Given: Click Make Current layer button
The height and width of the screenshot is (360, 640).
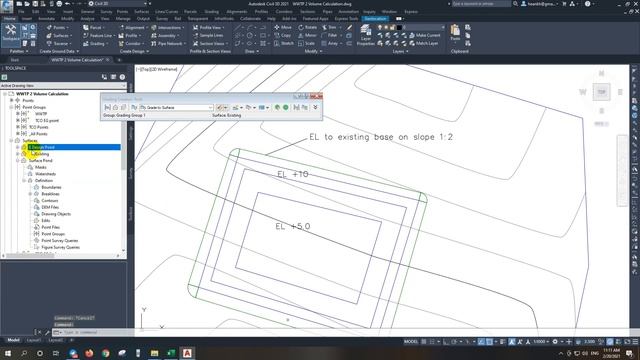Looking at the screenshot, I should [x=424, y=36].
